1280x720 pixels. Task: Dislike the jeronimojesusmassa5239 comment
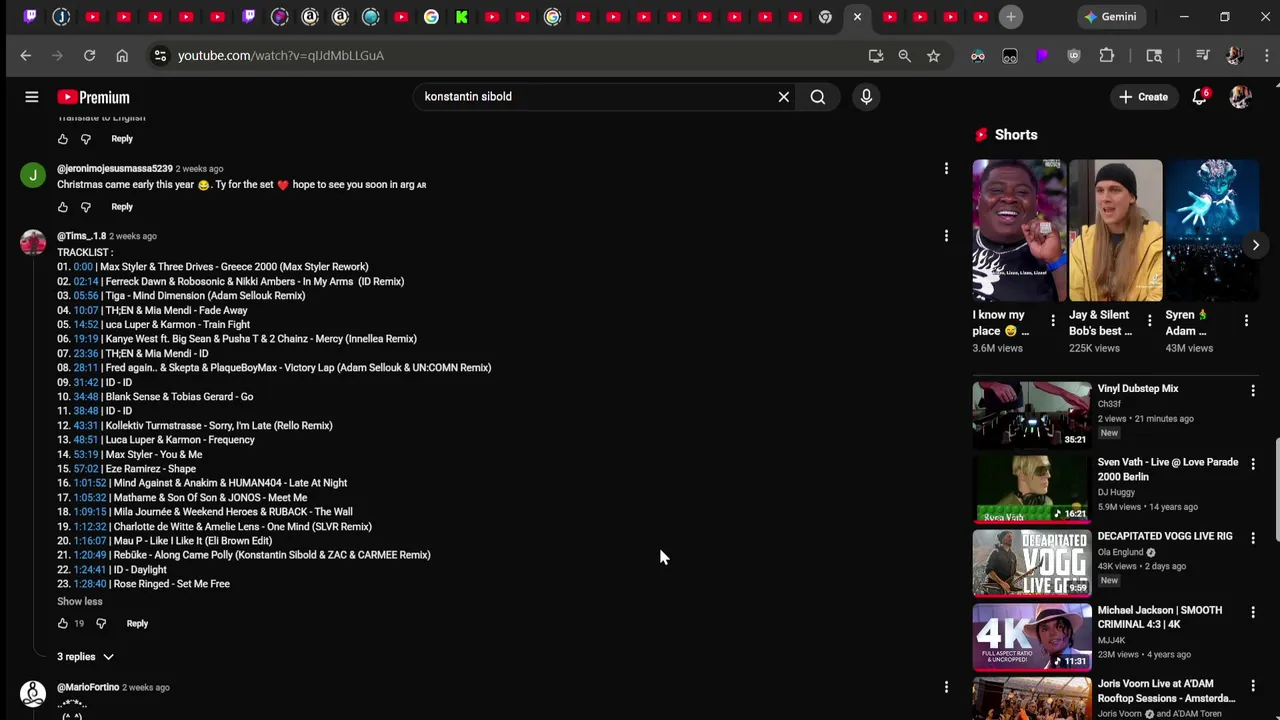coord(86,207)
